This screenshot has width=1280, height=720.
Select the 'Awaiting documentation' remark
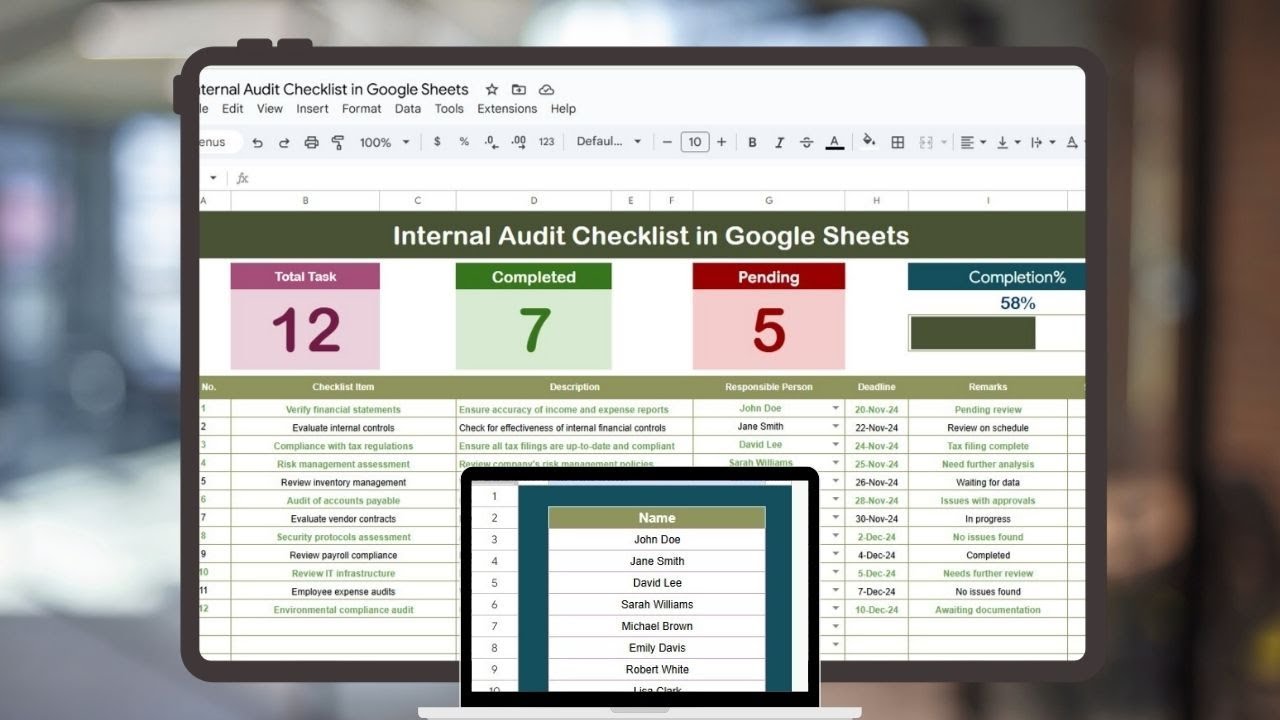988,609
